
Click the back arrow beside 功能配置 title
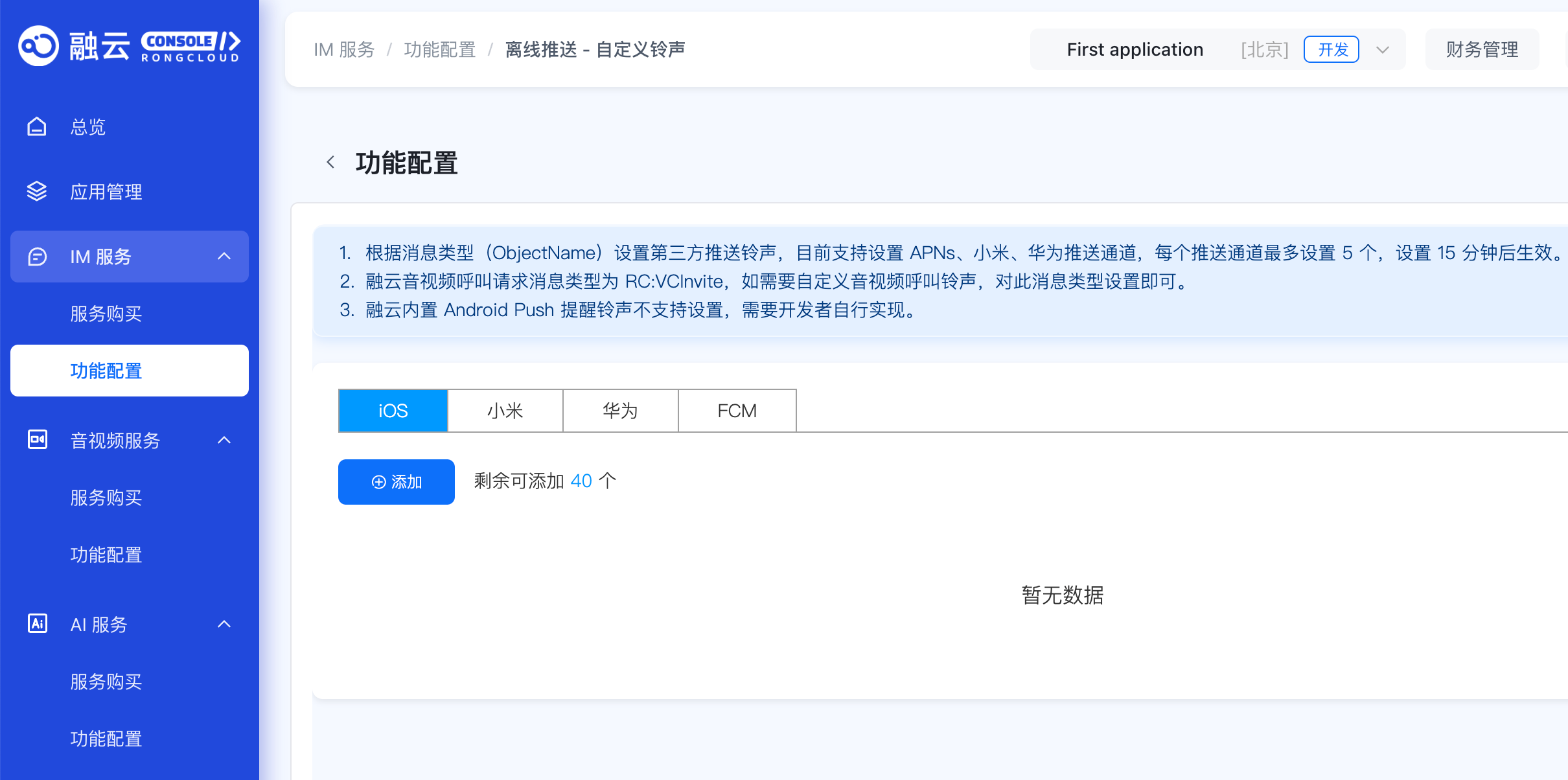[x=330, y=163]
